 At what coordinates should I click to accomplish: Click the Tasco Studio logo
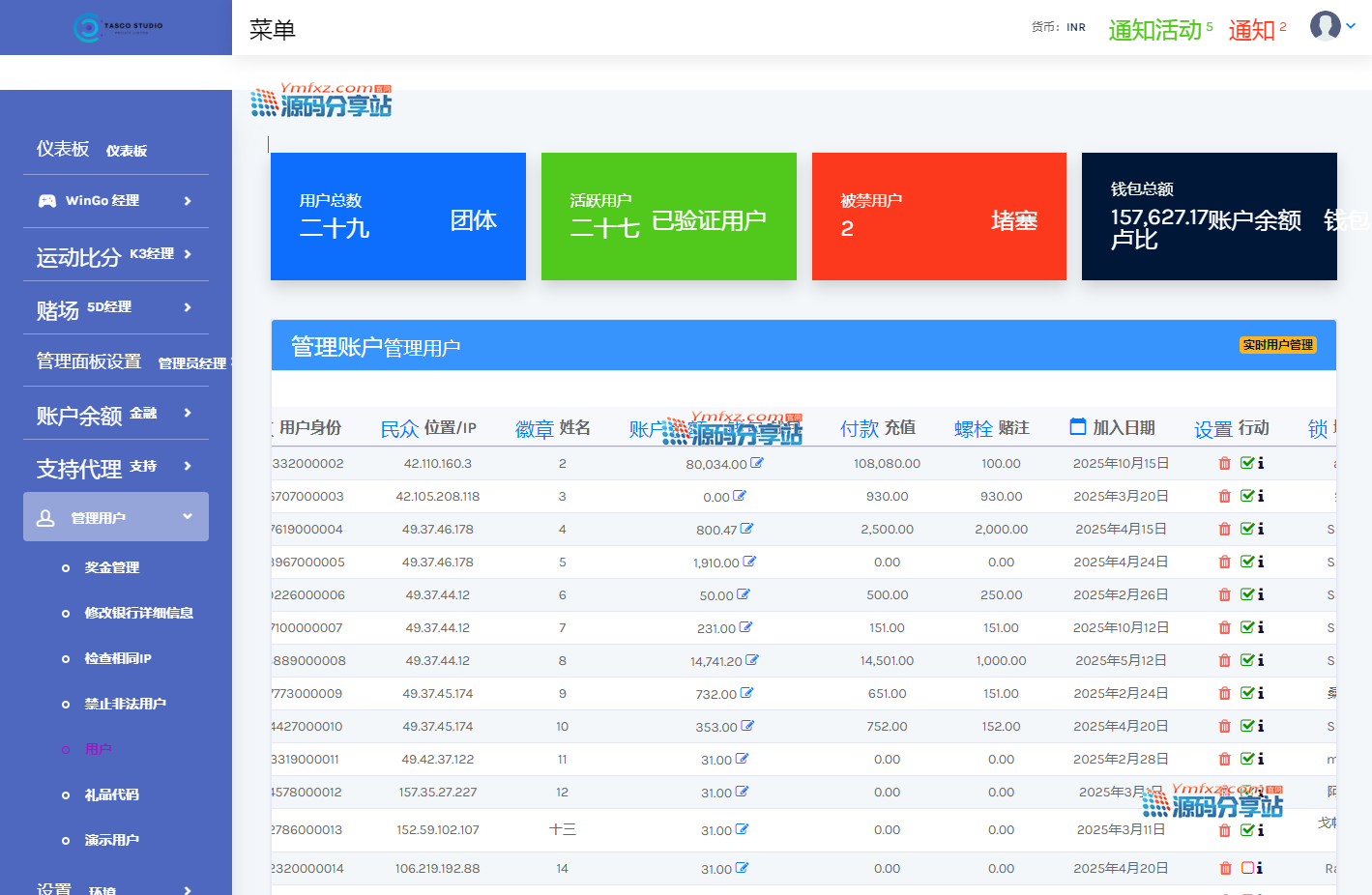click(x=118, y=27)
